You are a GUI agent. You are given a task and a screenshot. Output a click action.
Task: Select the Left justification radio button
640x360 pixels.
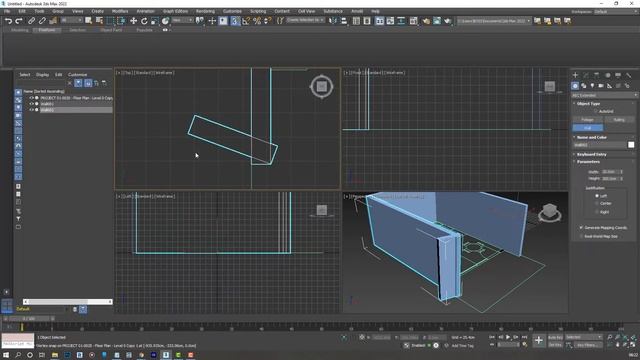[597, 196]
